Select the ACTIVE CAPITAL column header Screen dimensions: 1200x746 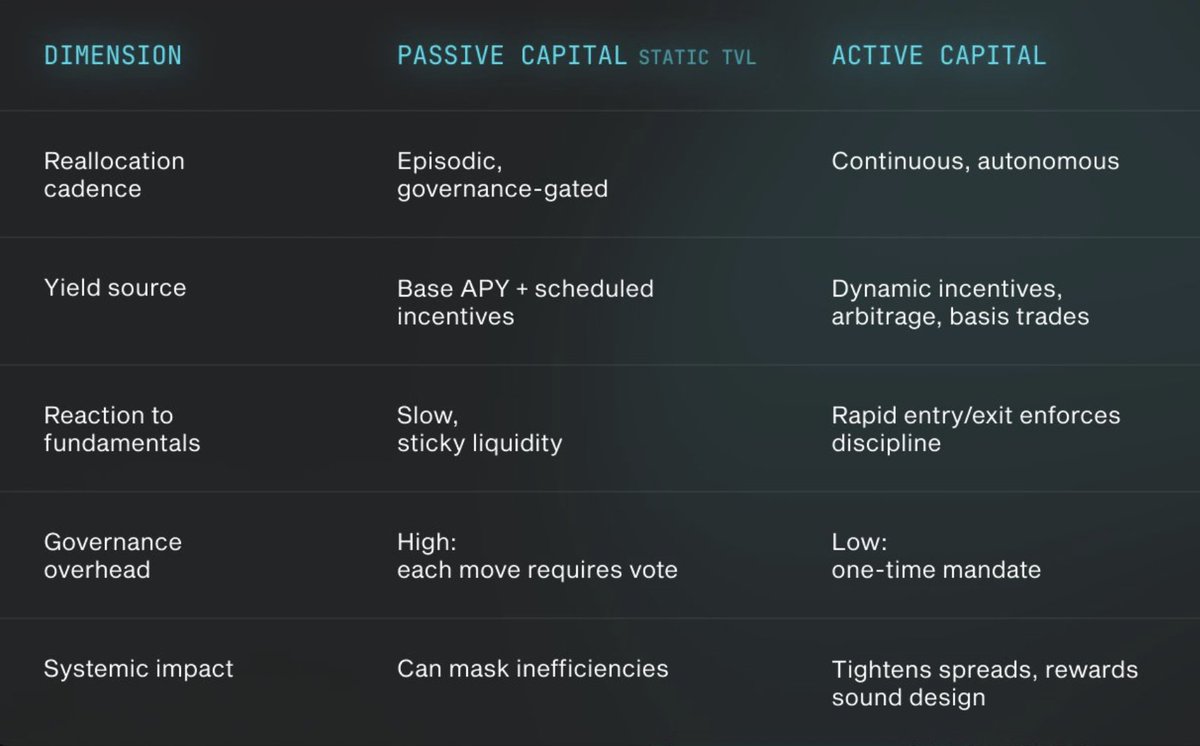click(939, 55)
